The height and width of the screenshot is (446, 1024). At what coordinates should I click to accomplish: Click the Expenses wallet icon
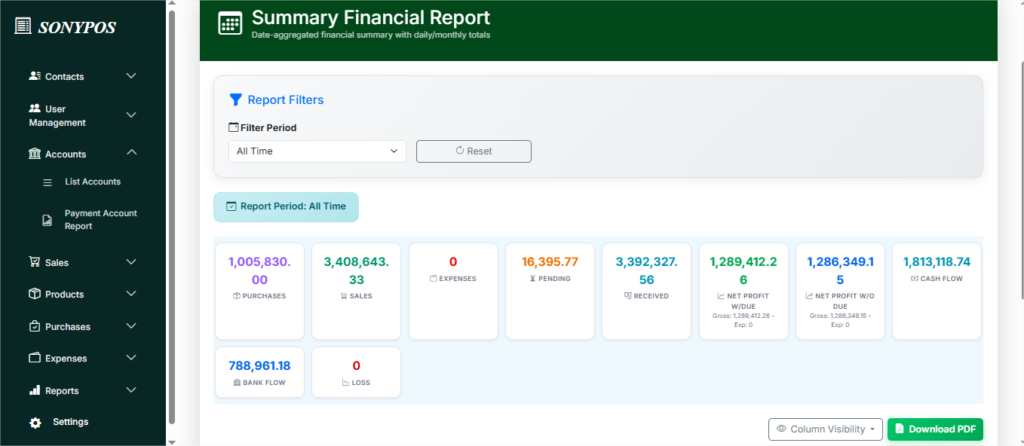click(35, 358)
